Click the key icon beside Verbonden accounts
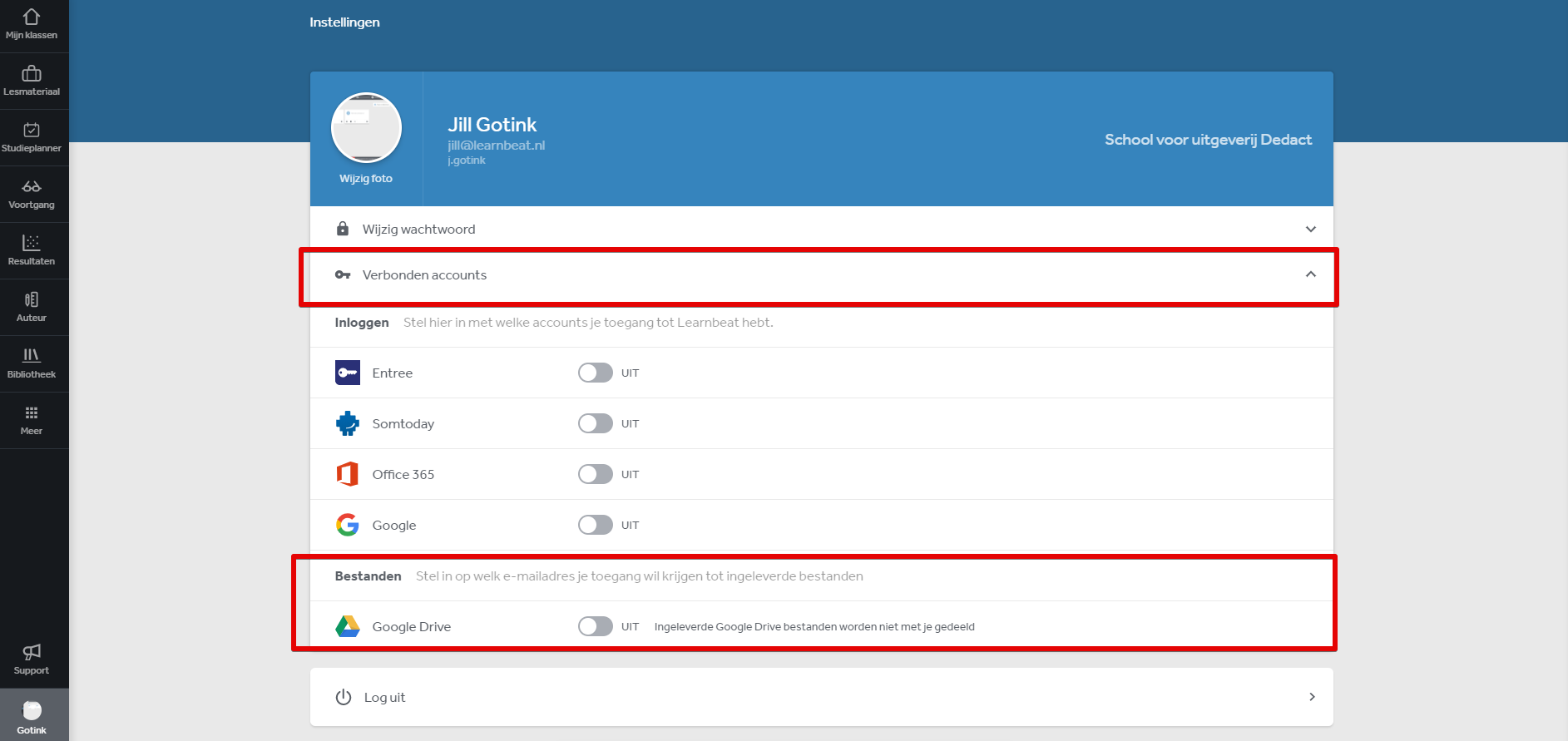The image size is (1568, 741). click(x=343, y=274)
